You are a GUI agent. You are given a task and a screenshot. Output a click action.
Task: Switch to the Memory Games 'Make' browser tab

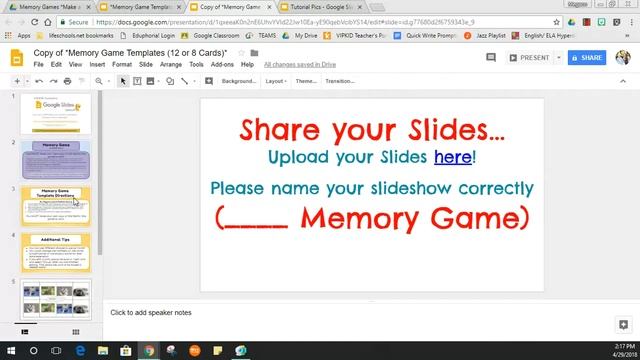[50, 7]
